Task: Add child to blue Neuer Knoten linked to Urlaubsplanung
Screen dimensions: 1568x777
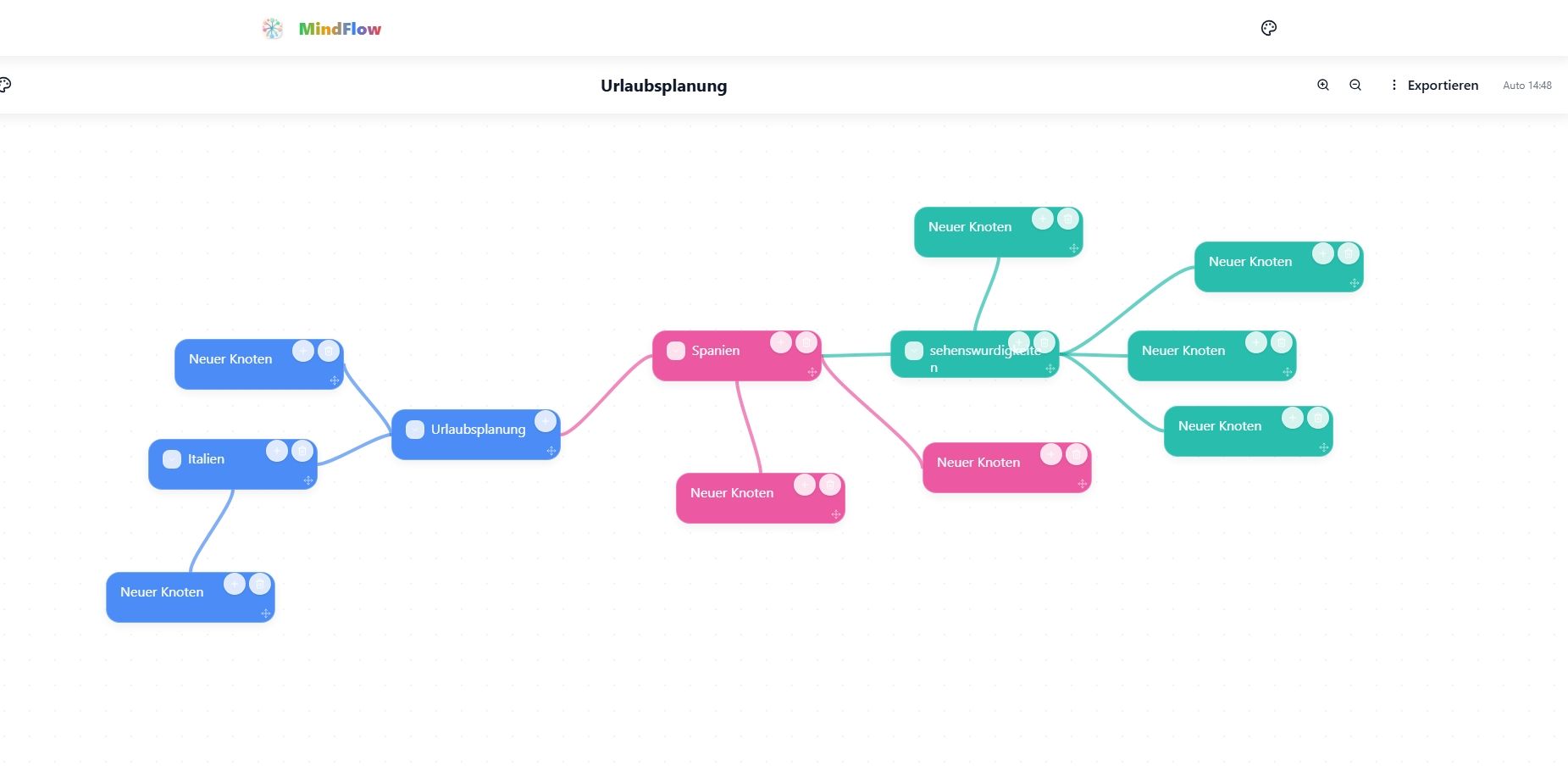Action: [303, 351]
